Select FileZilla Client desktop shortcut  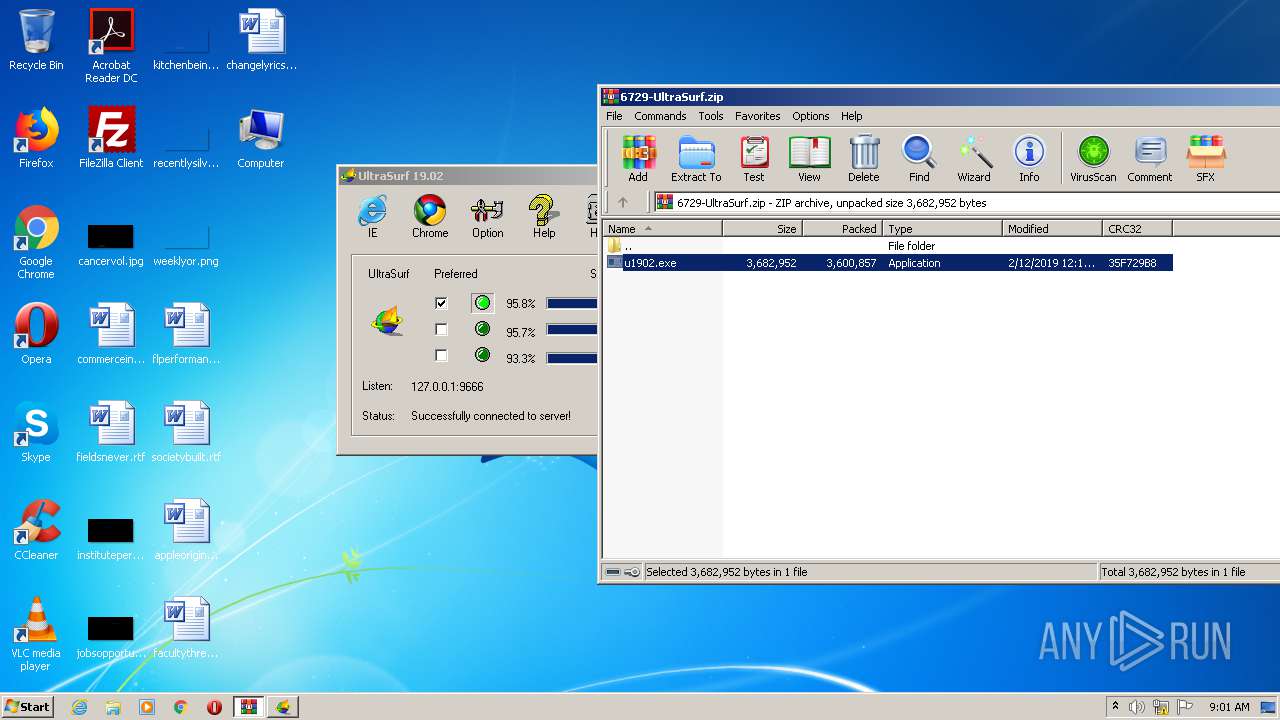pos(111,138)
